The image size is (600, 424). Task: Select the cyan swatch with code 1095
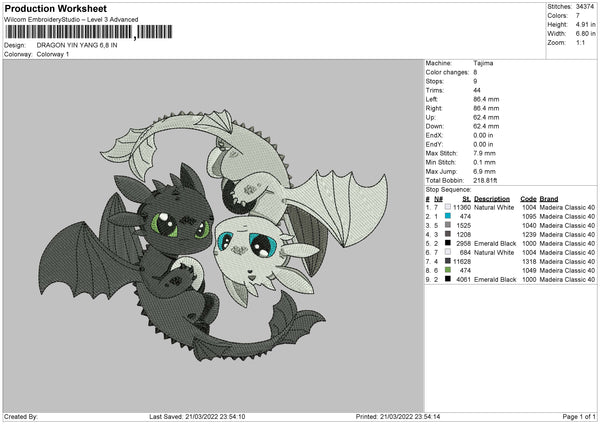pos(448,216)
